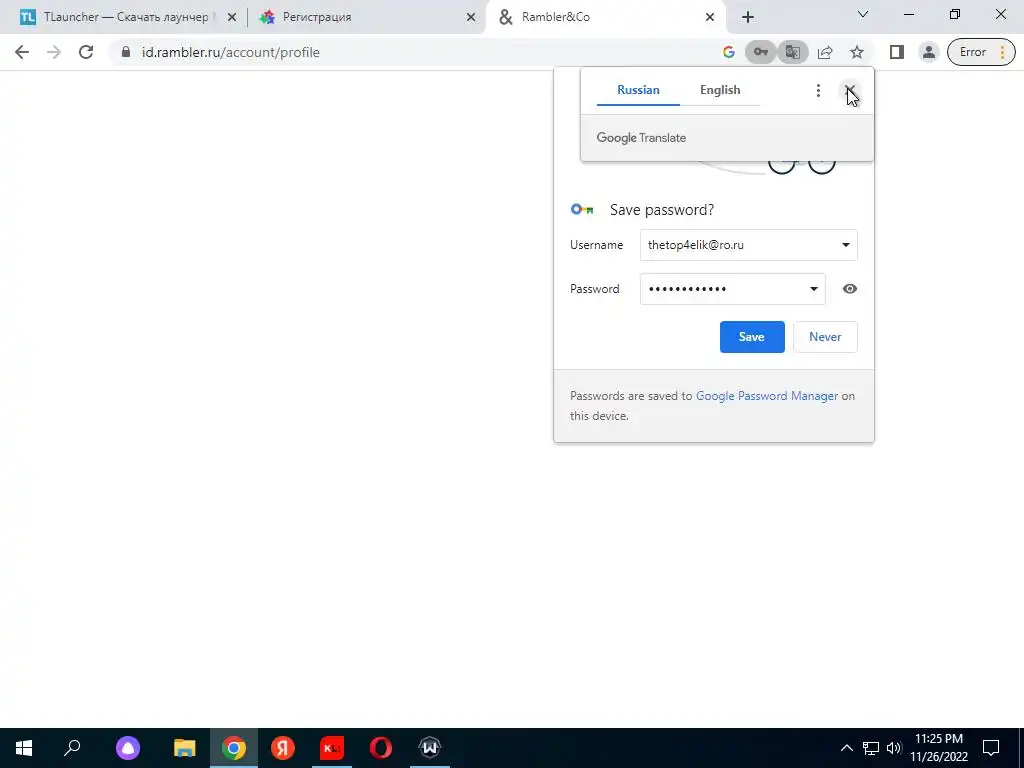Open the taskbar clock and date
1024x768 pixels.
tap(939, 748)
